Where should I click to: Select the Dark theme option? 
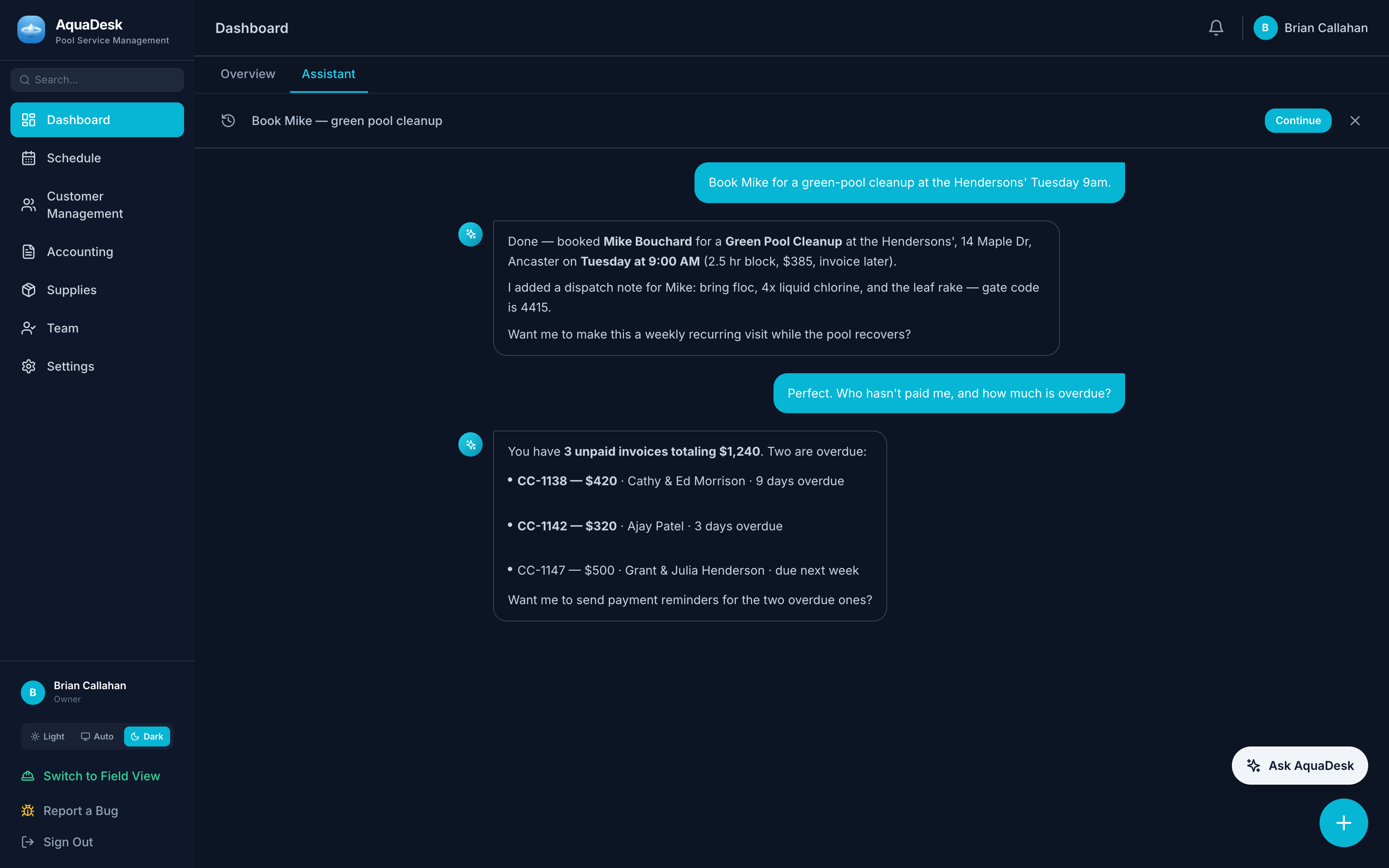tap(147, 736)
